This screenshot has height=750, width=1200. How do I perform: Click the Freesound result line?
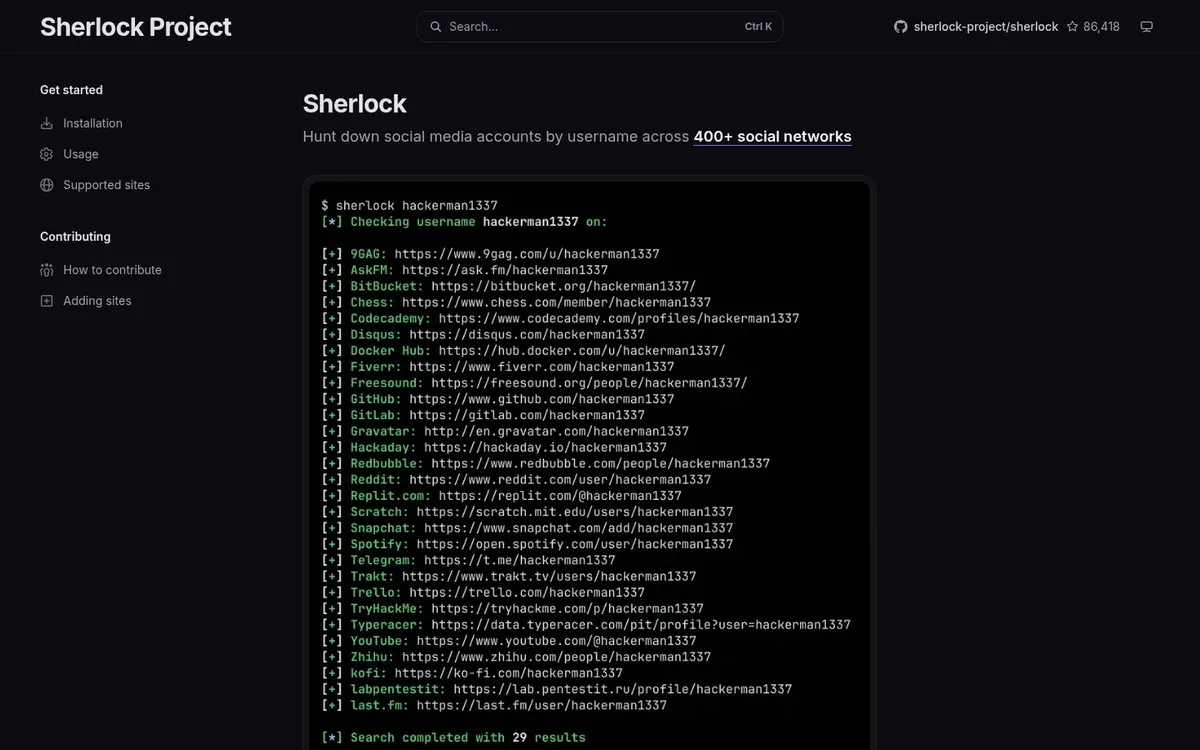[x=534, y=383]
